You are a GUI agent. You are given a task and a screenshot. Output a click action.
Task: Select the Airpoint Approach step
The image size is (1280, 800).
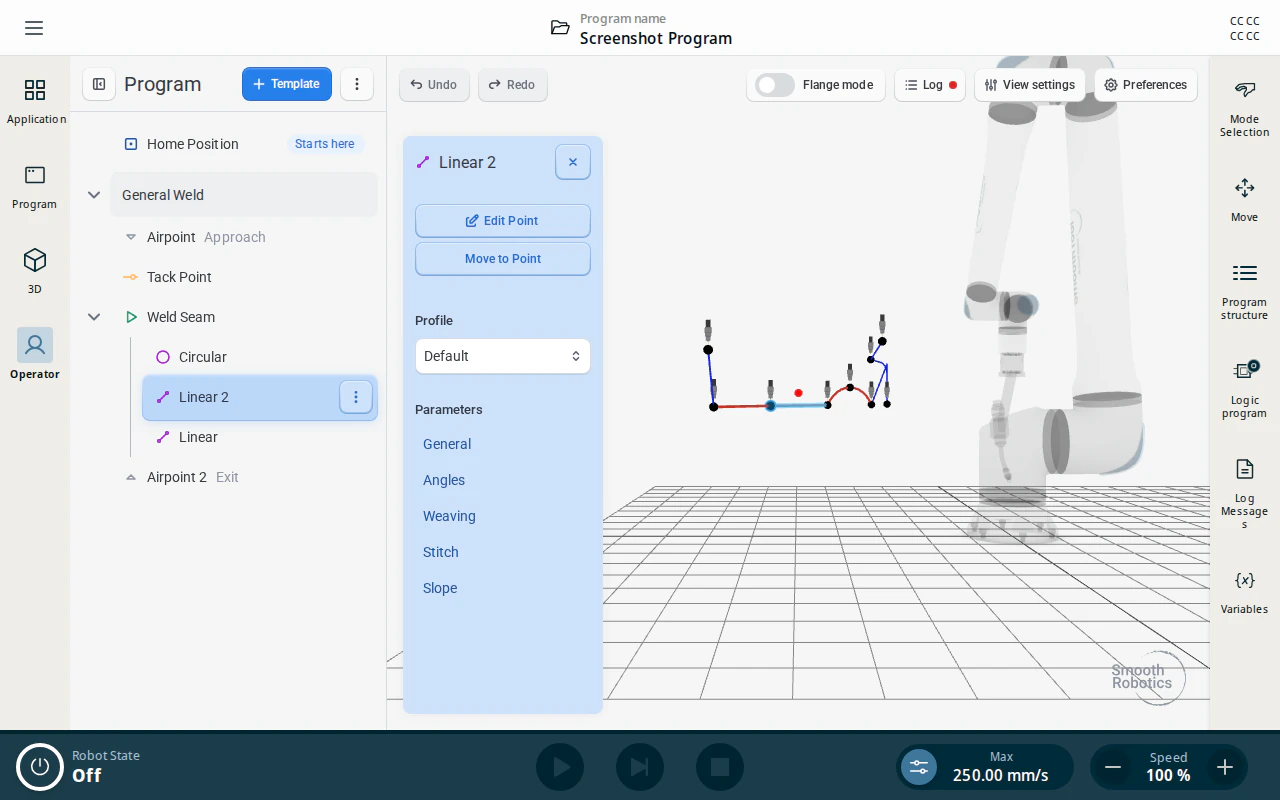tap(244, 237)
